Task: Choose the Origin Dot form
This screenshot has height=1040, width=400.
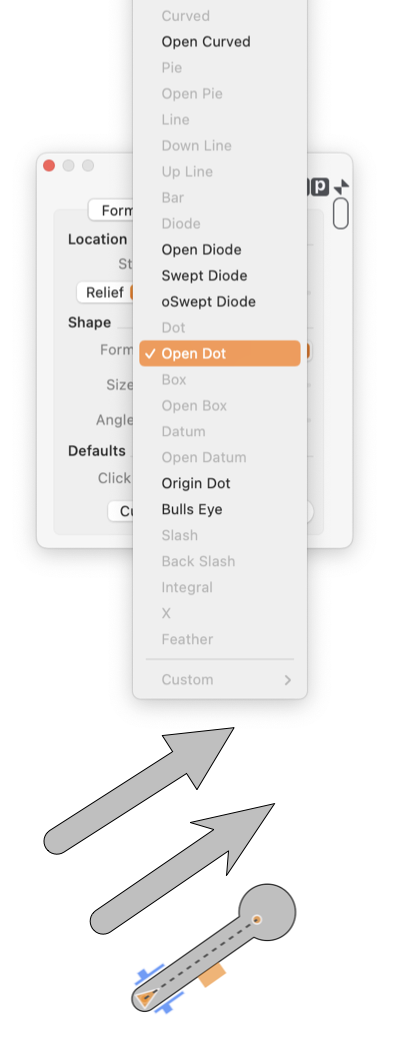Action: pyautogui.click(x=196, y=484)
